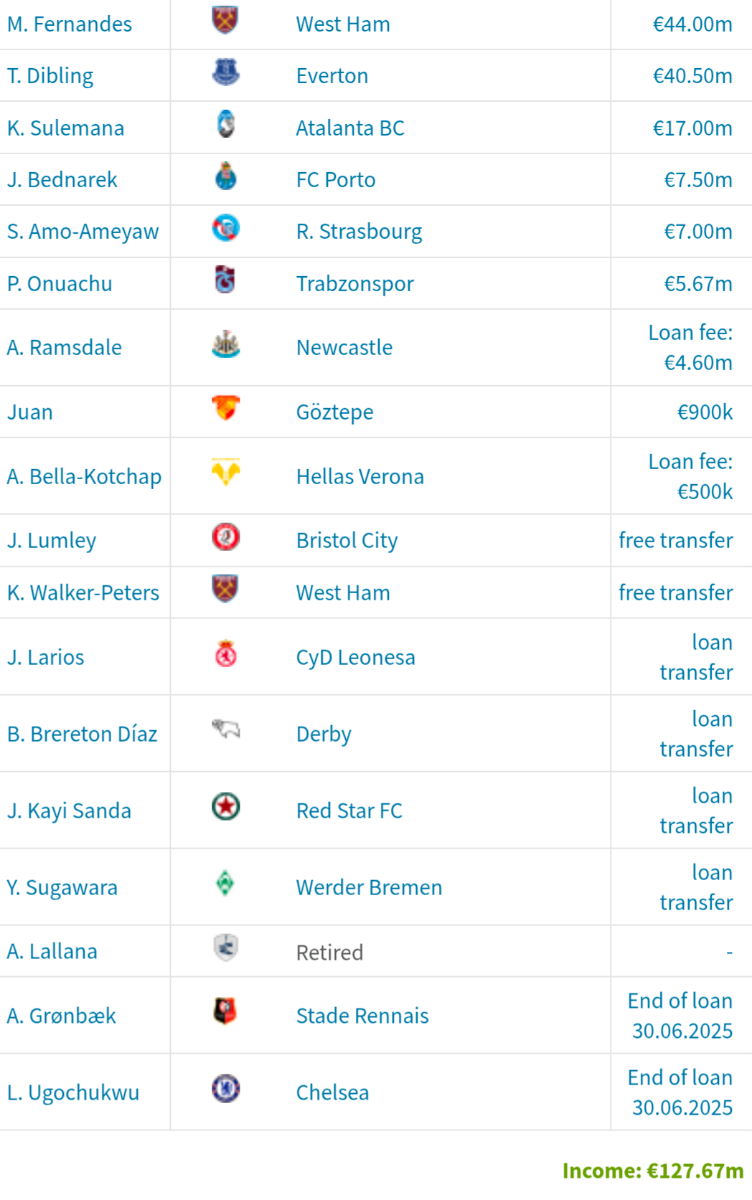Click the Red Star FC crest
The image size is (752, 1200).
coord(226,807)
